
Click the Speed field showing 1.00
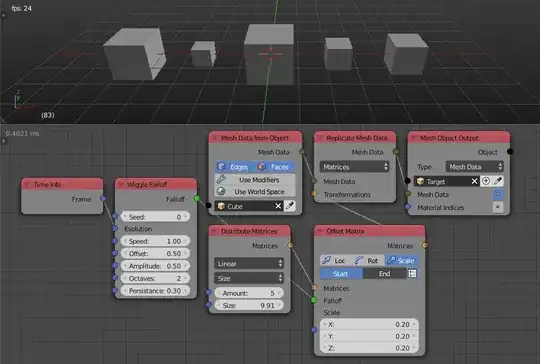coord(156,241)
